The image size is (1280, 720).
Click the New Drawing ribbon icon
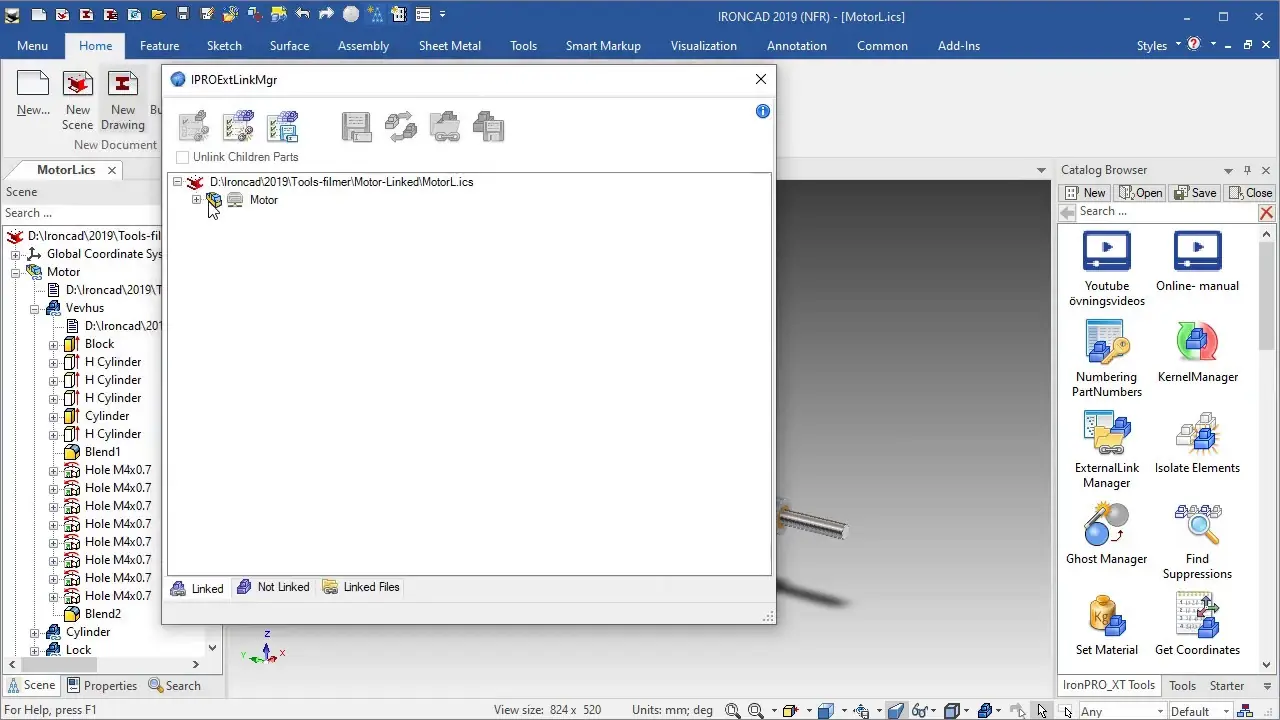(x=122, y=100)
